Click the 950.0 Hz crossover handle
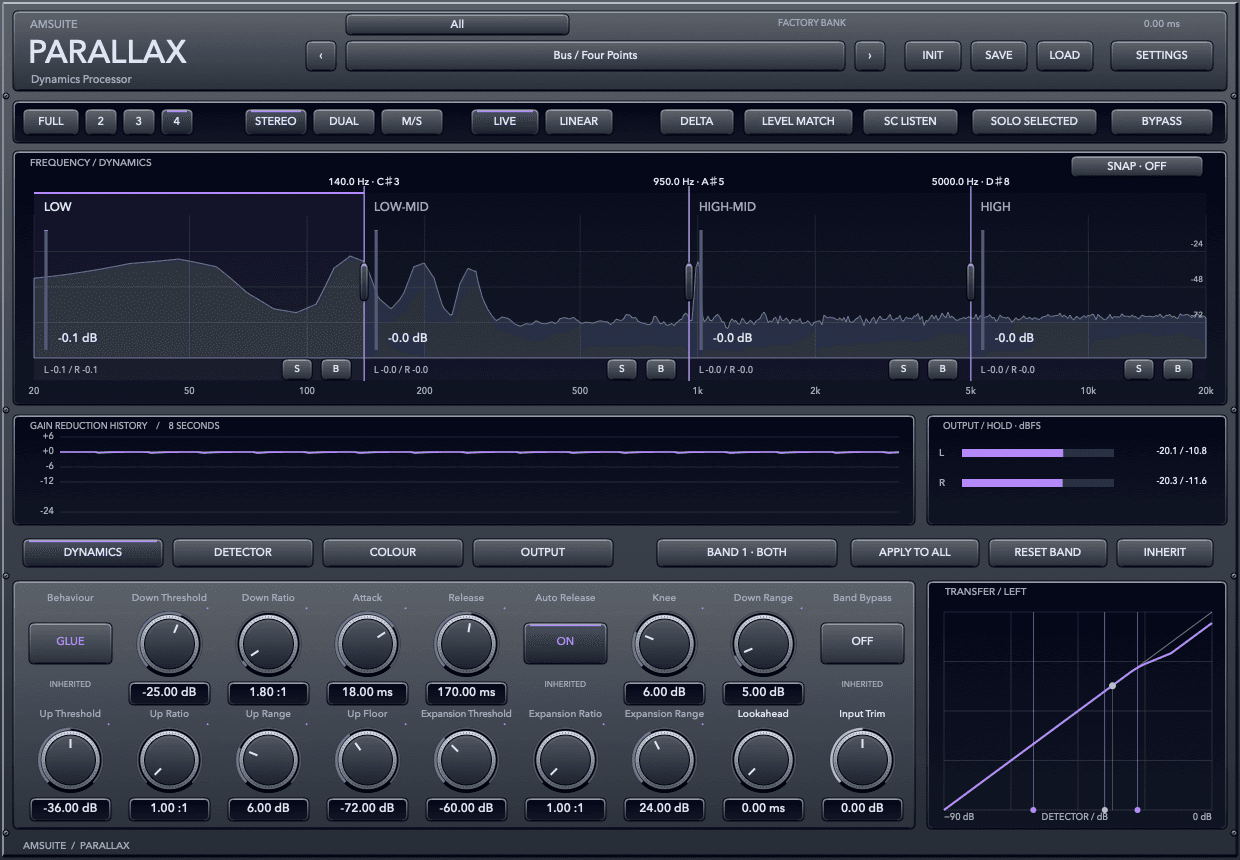This screenshot has height=860, width=1240. [689, 282]
